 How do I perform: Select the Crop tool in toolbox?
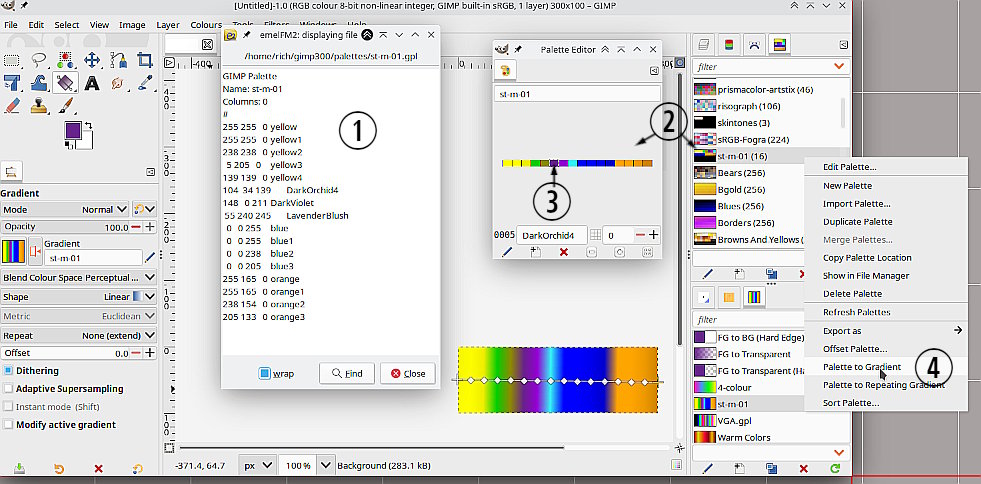click(144, 60)
